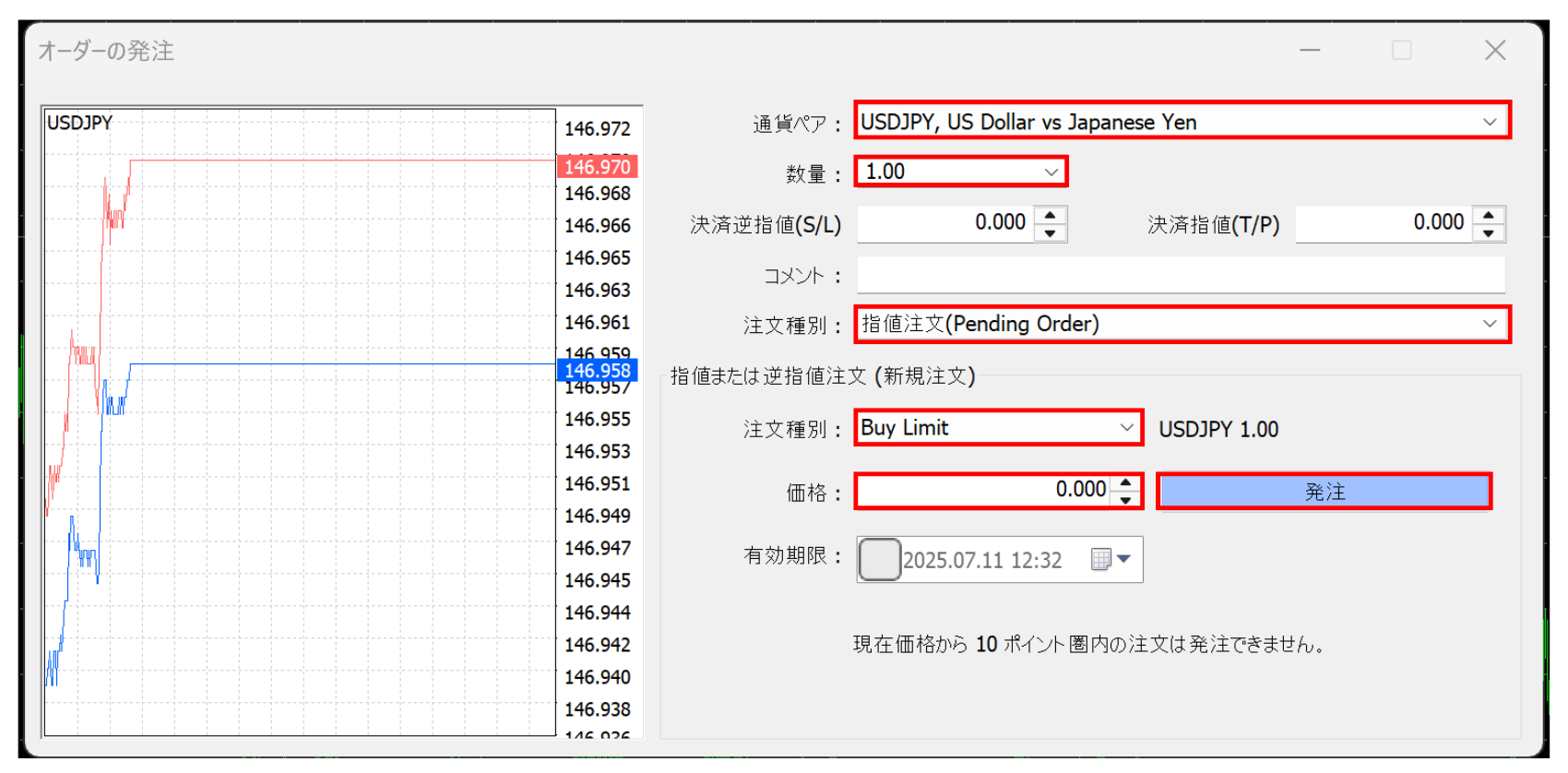
Task: Click into the コメント comment field
Action: pos(1181,275)
